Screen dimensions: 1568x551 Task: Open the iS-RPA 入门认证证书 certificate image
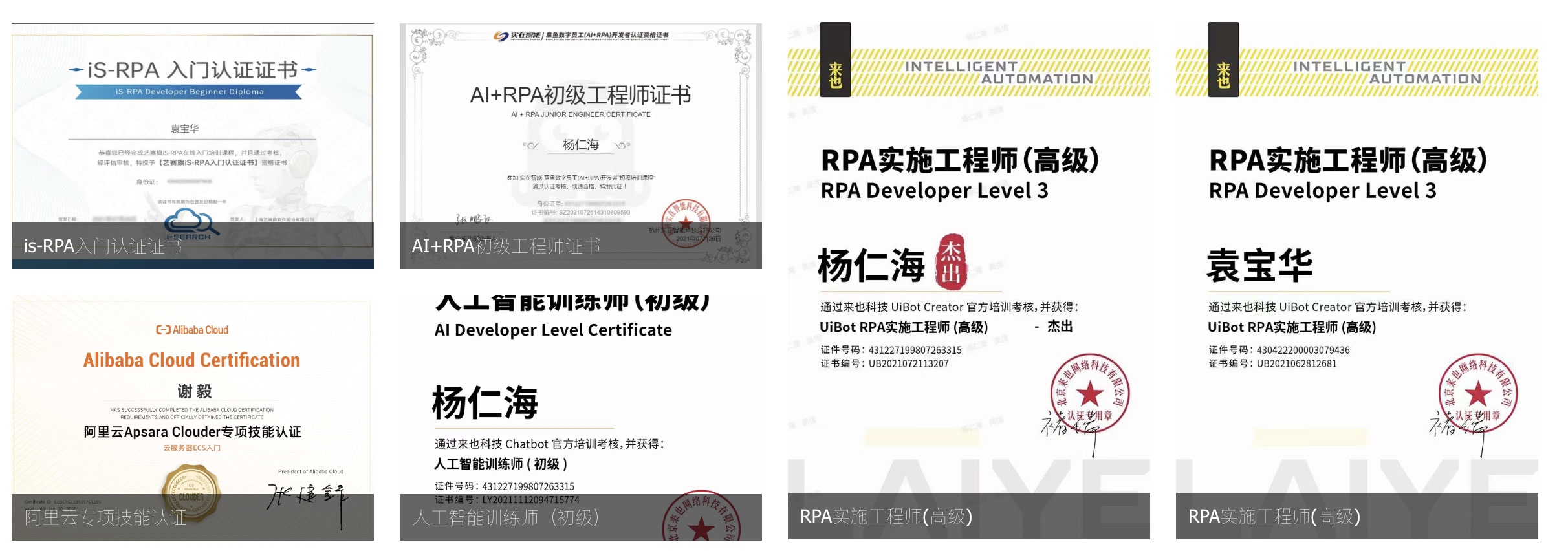pos(193,146)
